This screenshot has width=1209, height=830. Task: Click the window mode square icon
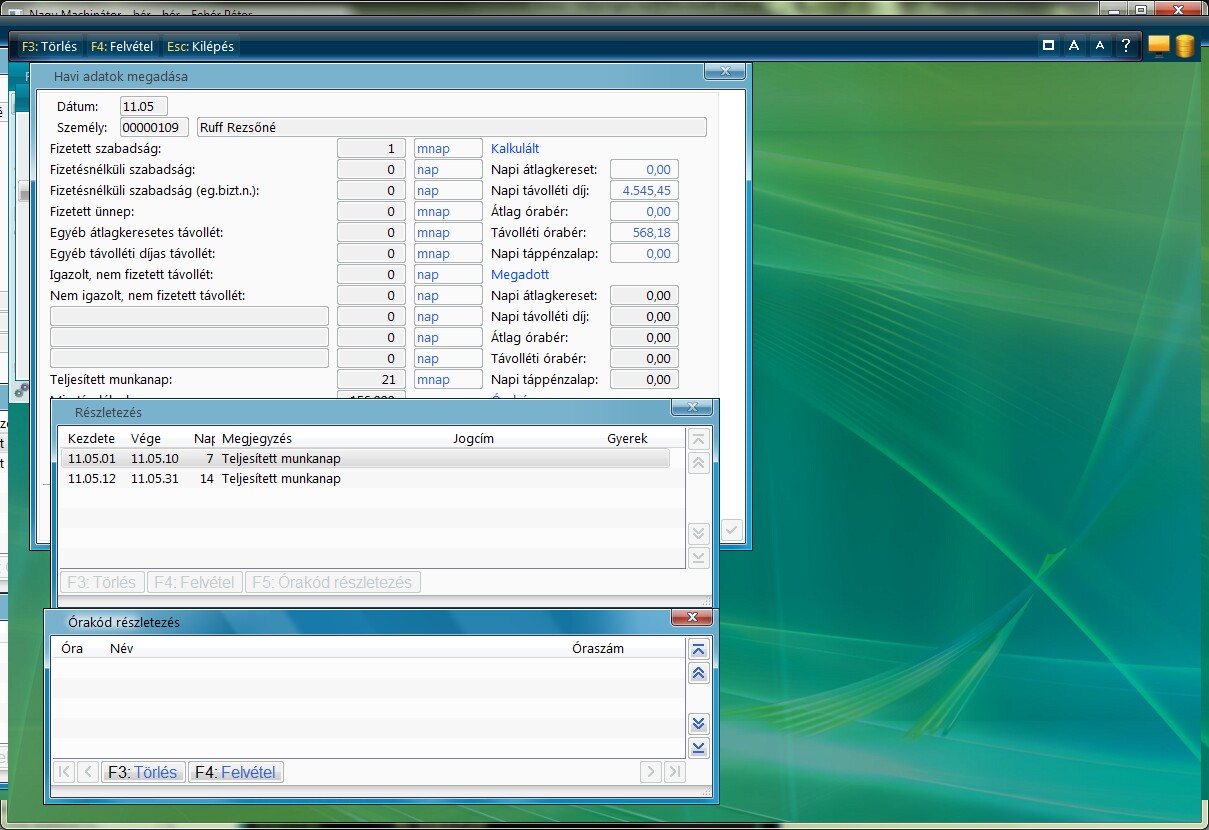point(1048,46)
